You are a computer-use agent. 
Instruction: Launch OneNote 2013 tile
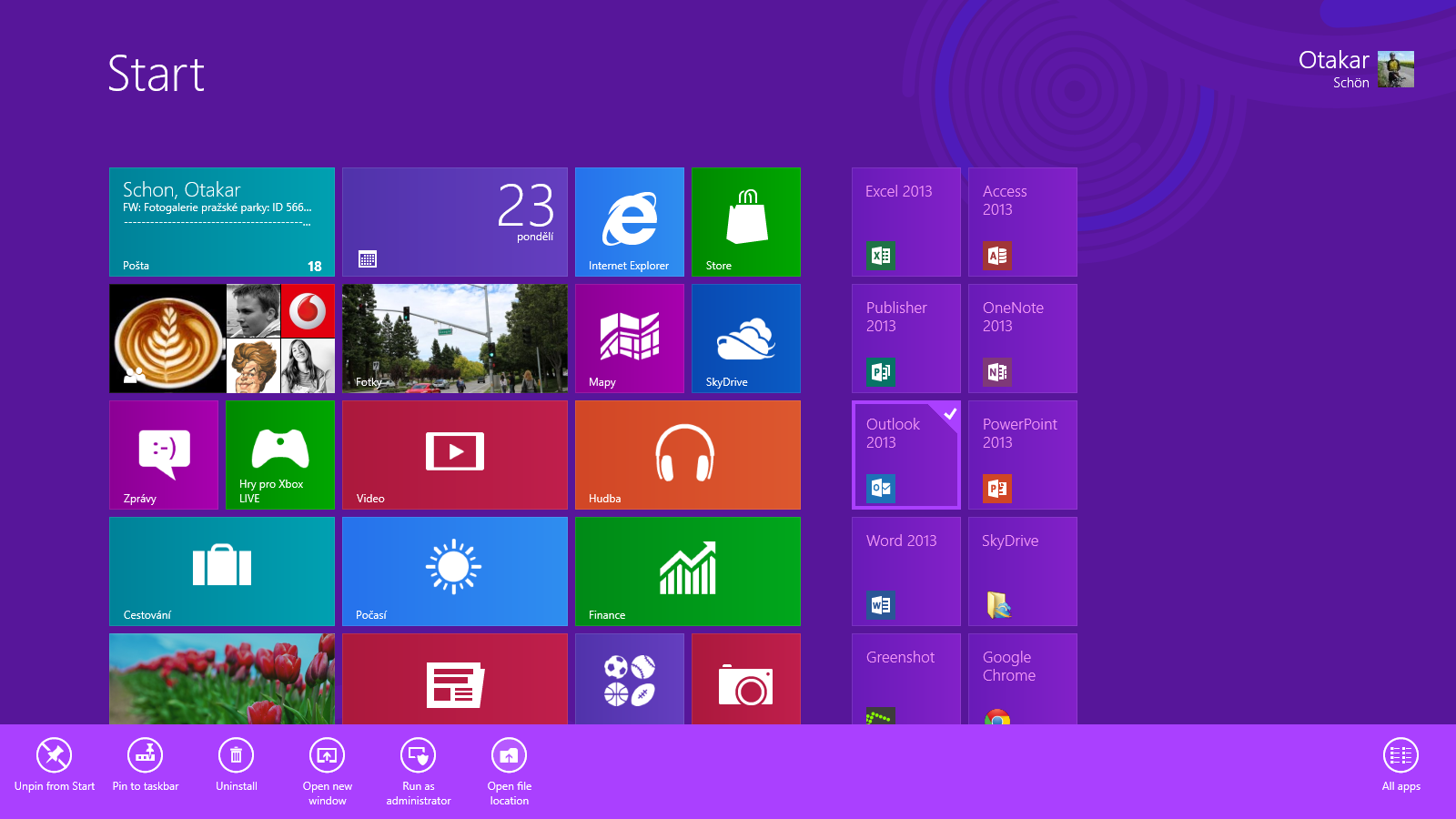[x=1023, y=339]
